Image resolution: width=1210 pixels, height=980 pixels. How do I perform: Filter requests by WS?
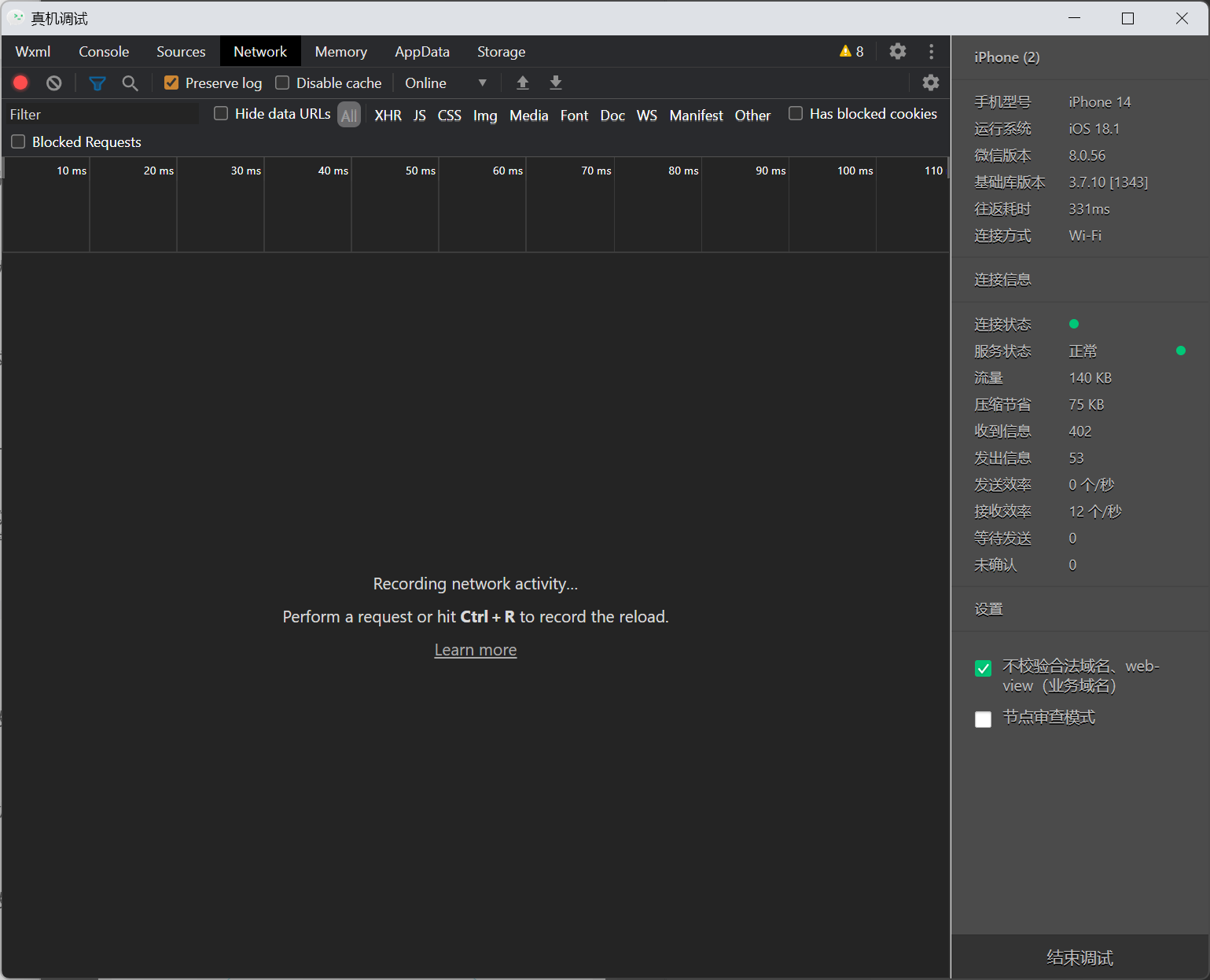(x=647, y=115)
